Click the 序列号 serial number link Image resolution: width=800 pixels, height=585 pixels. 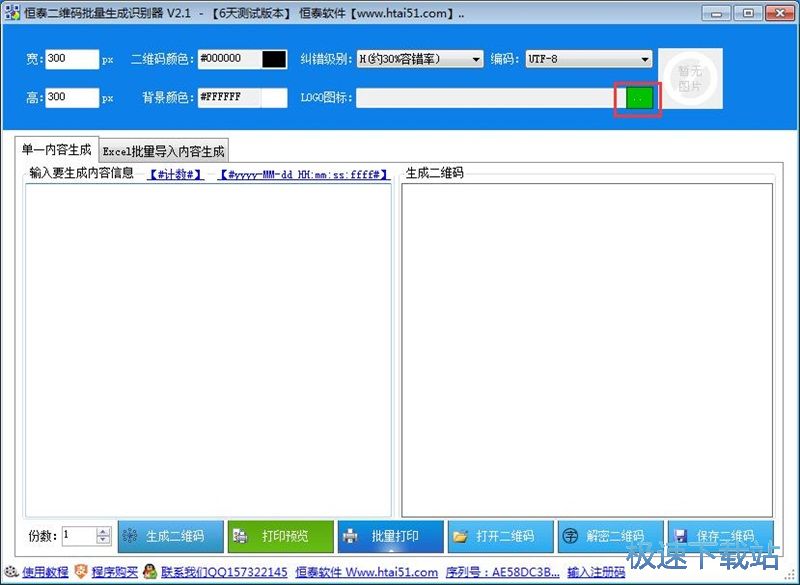(x=503, y=572)
